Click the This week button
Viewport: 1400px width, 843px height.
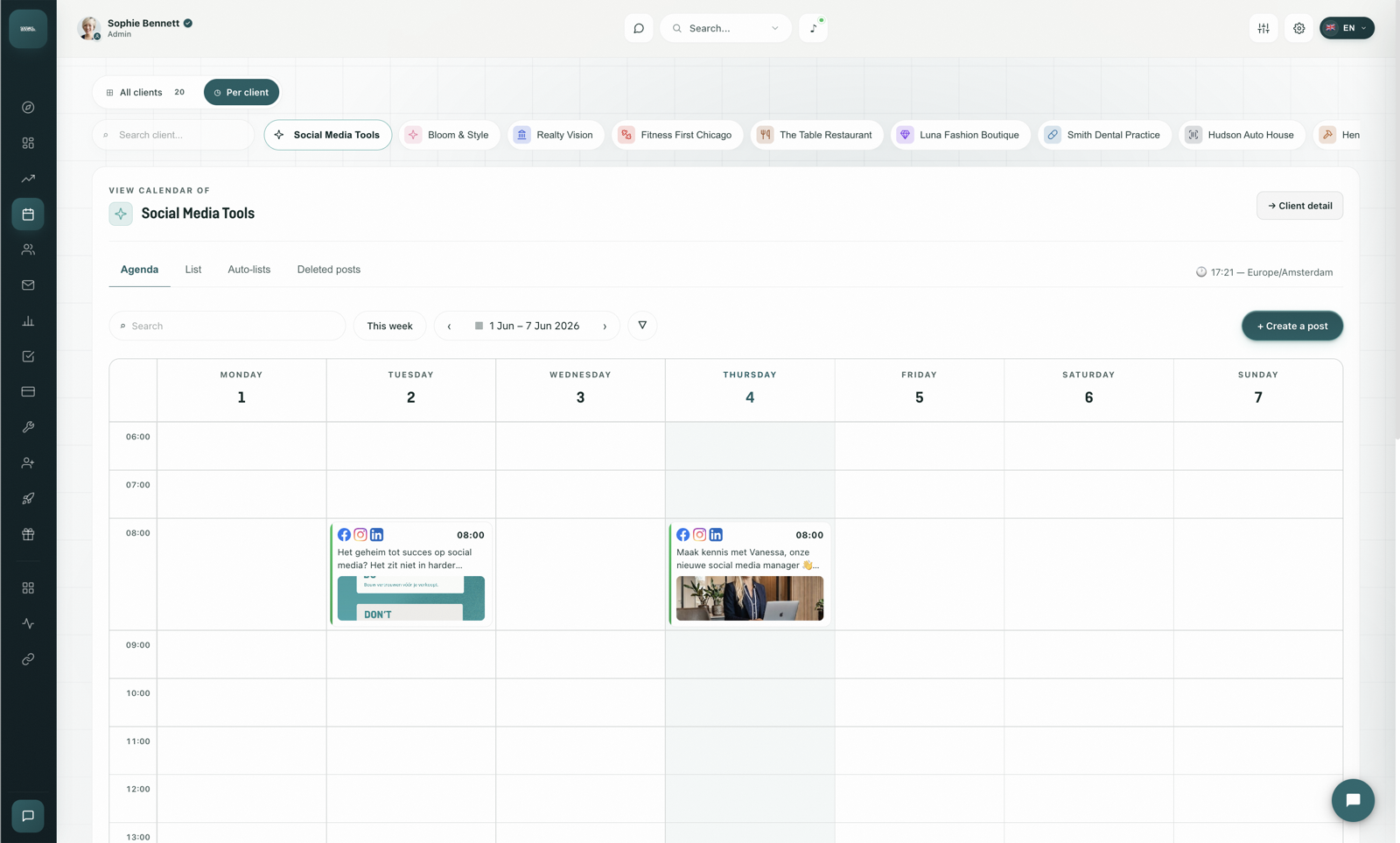point(389,326)
